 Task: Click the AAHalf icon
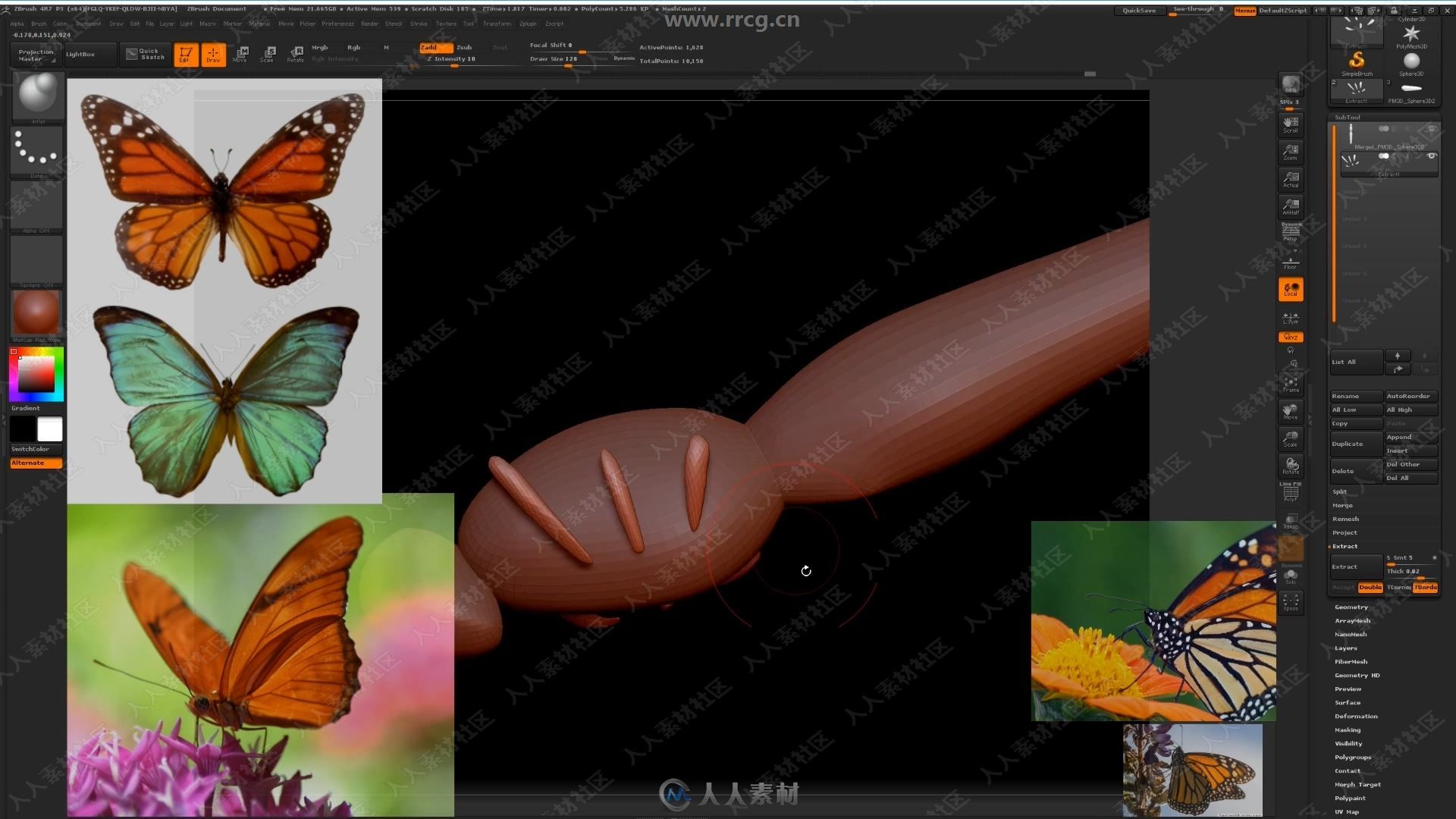[x=1291, y=207]
